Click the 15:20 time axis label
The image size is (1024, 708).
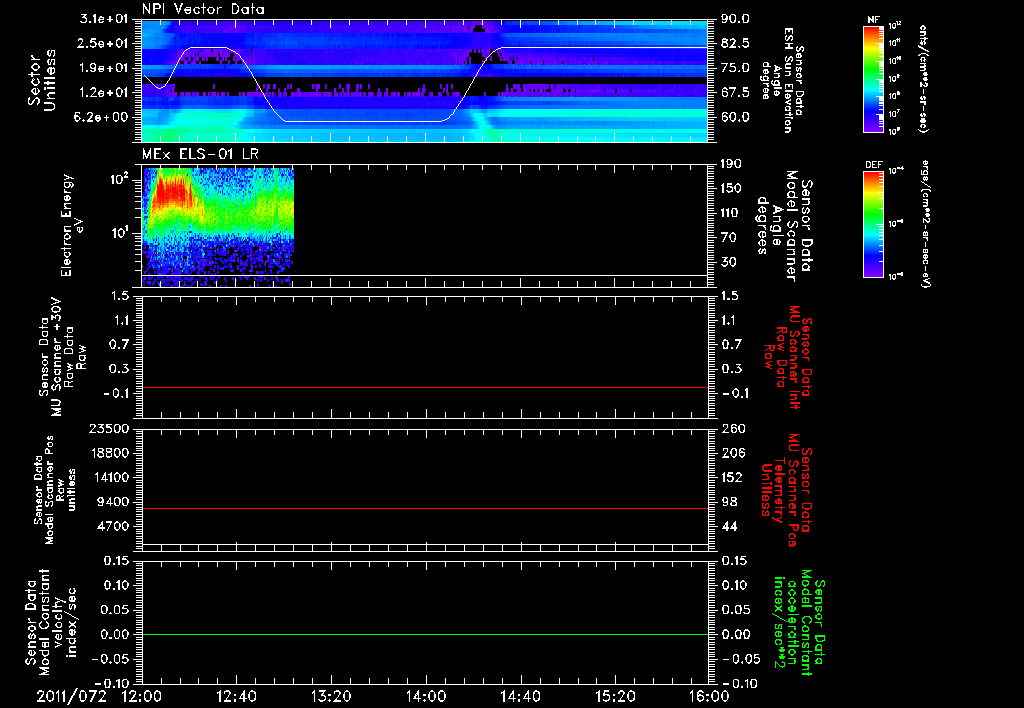click(x=615, y=696)
